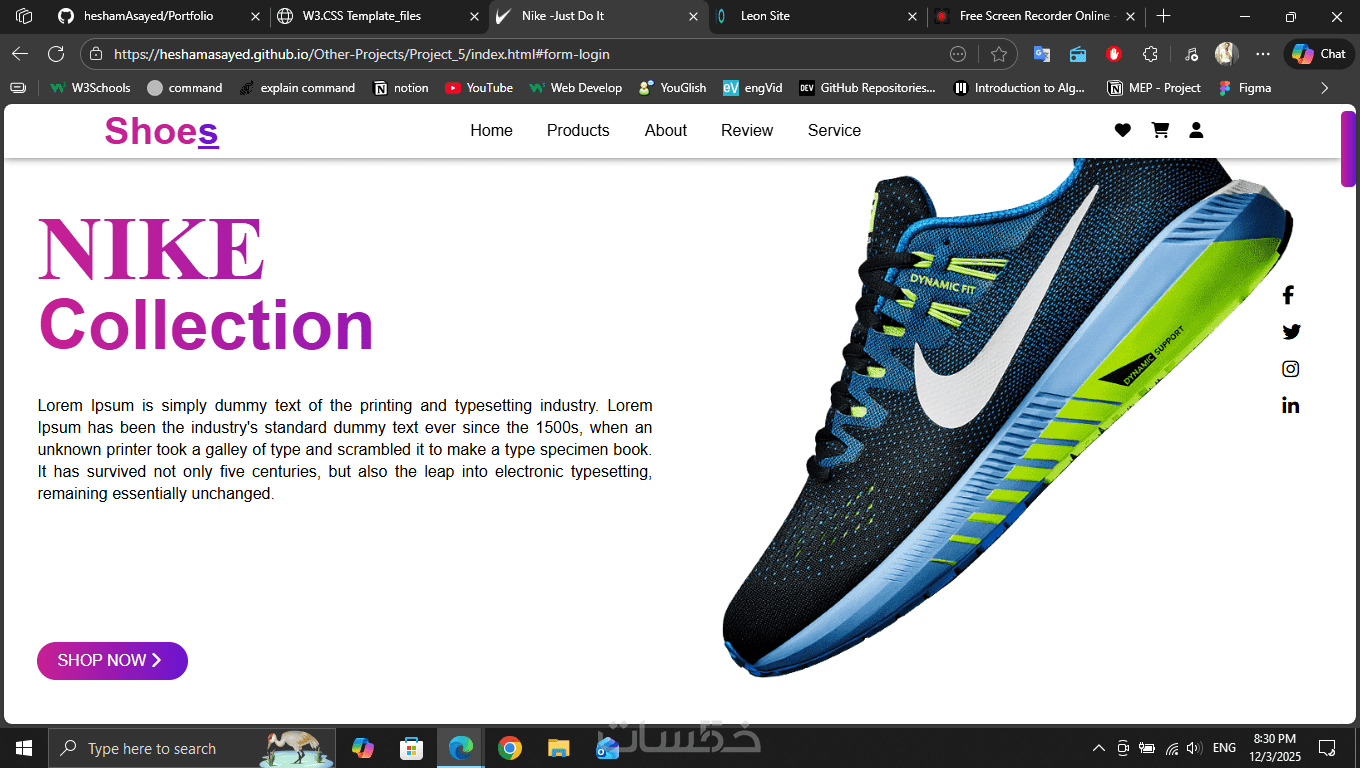The width and height of the screenshot is (1360, 768).
Task: View site information lock icon
Action: pyautogui.click(x=96, y=54)
